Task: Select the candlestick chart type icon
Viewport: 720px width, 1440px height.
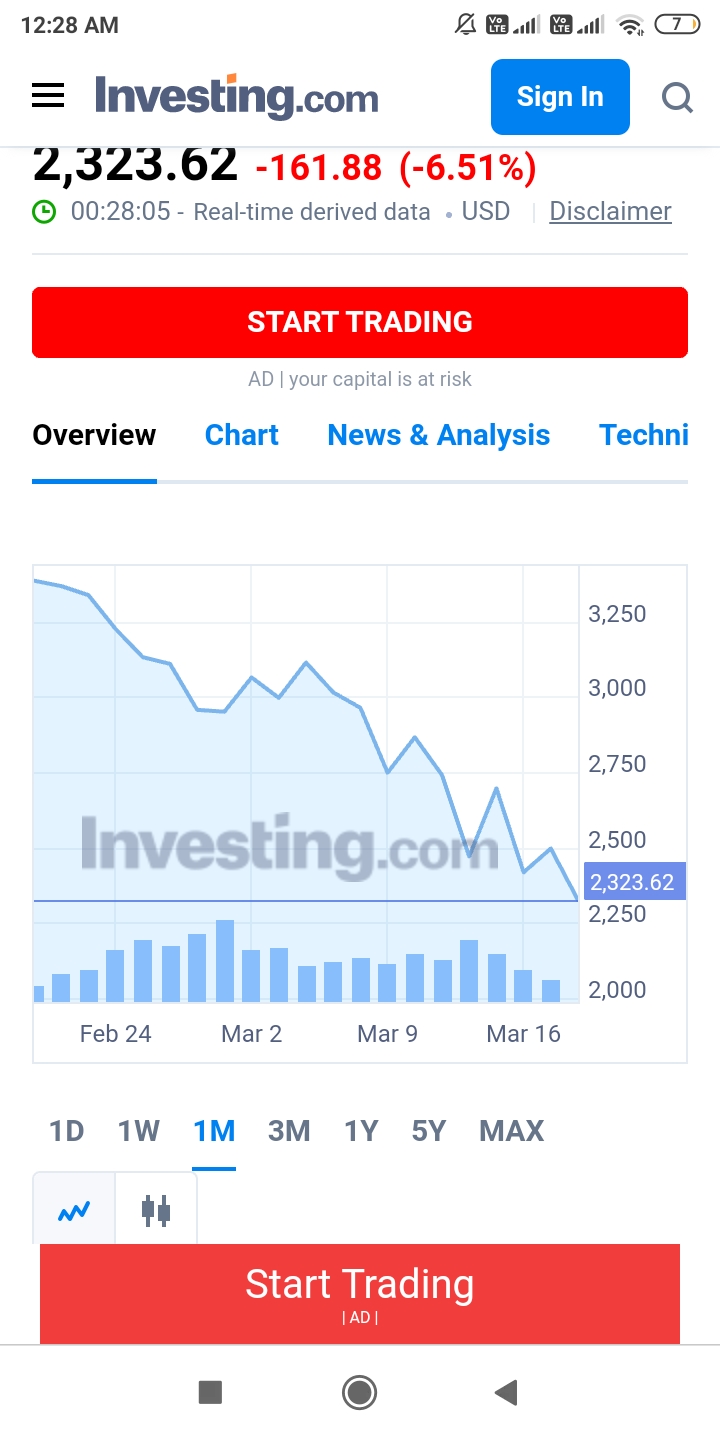Action: [156, 1211]
